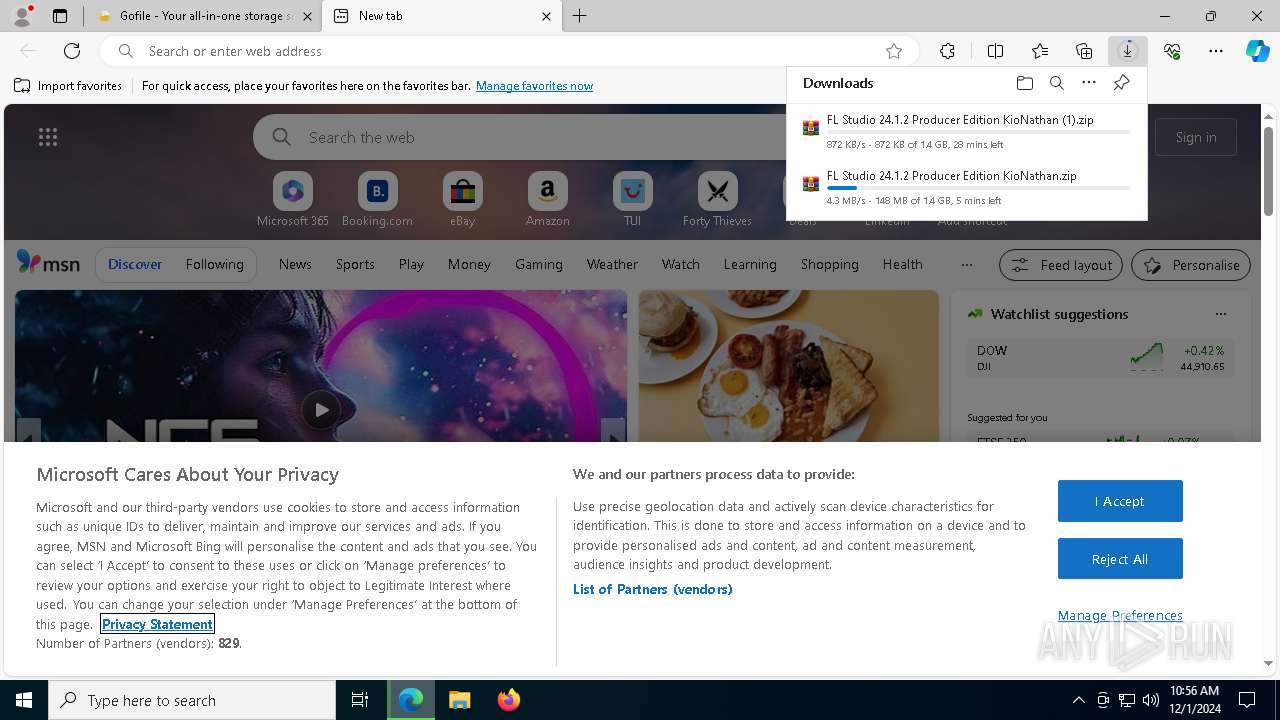The height and width of the screenshot is (720, 1280).
Task: Open the Learning category
Action: (x=750, y=264)
